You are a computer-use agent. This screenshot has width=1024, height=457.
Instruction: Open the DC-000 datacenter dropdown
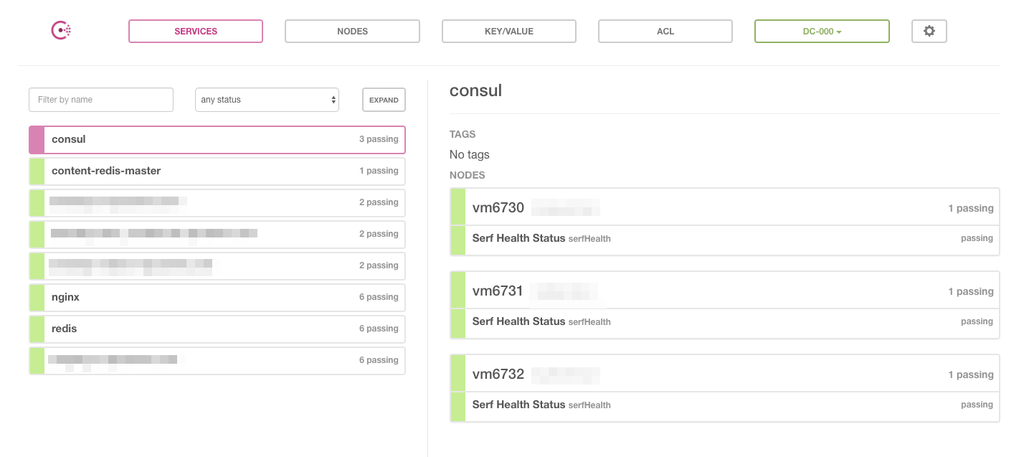(822, 31)
